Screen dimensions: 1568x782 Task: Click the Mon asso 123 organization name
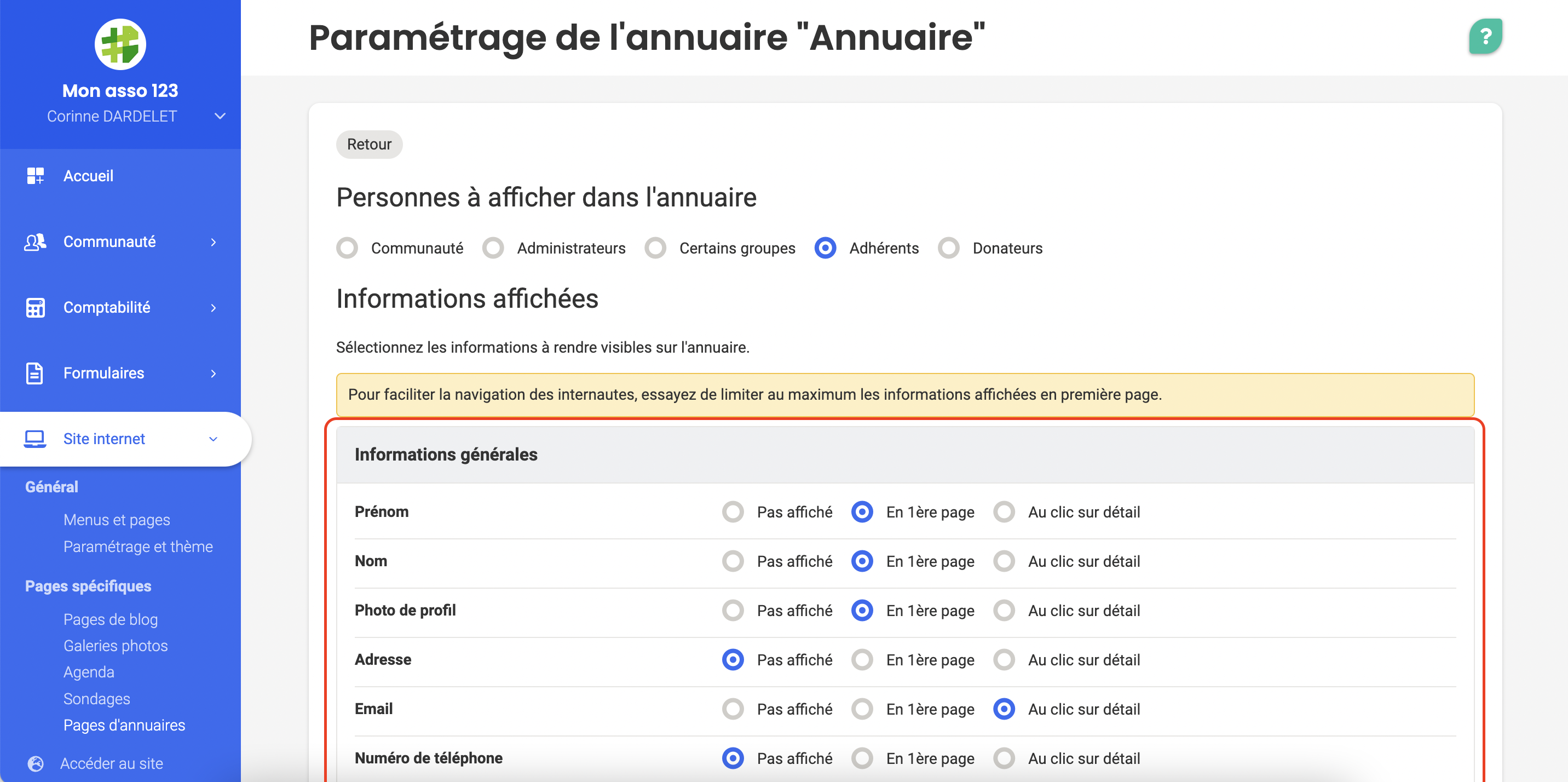[120, 90]
